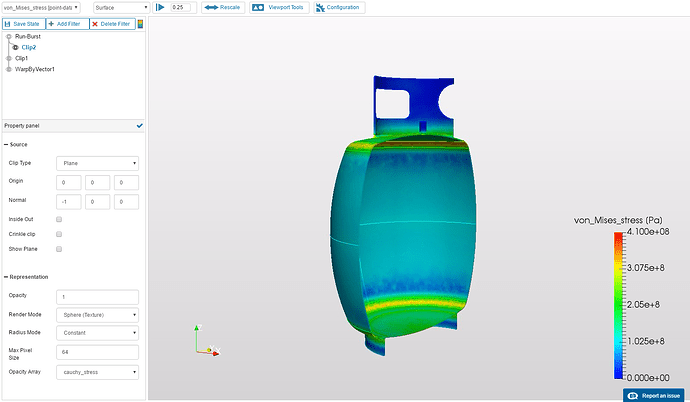Enable the Inside Out checkbox
This screenshot has height=402, width=690.
[59, 219]
